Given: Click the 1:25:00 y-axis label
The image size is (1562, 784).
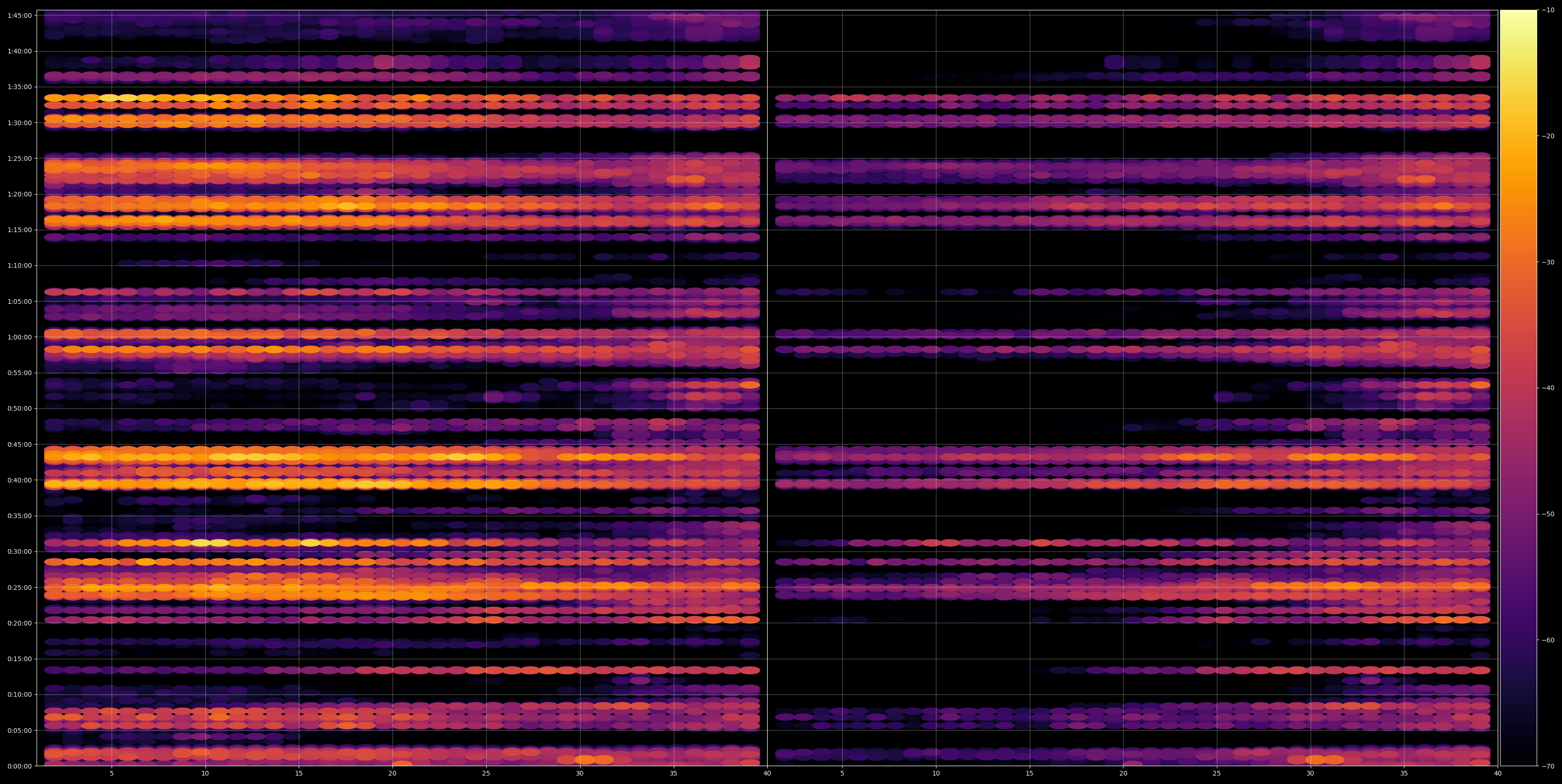Looking at the screenshot, I should (19, 158).
